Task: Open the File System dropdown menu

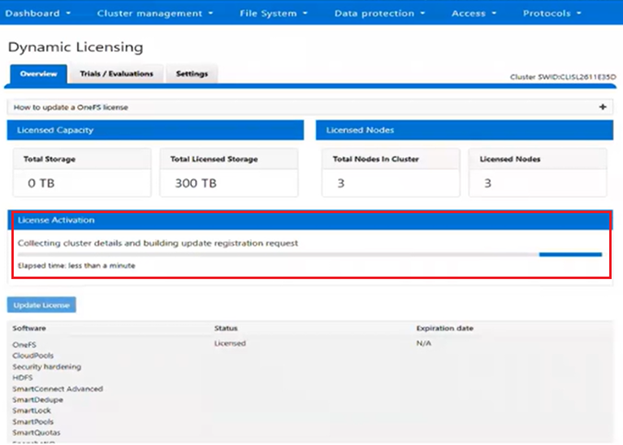Action: 273,14
